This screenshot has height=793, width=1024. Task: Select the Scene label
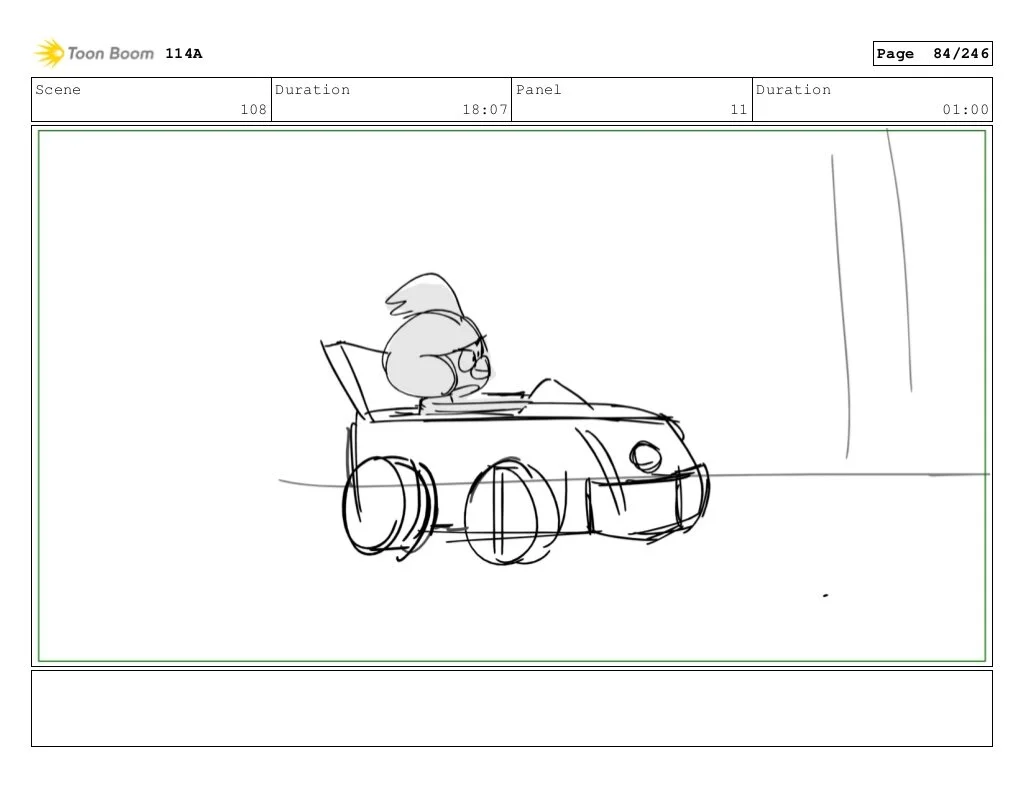coord(58,89)
